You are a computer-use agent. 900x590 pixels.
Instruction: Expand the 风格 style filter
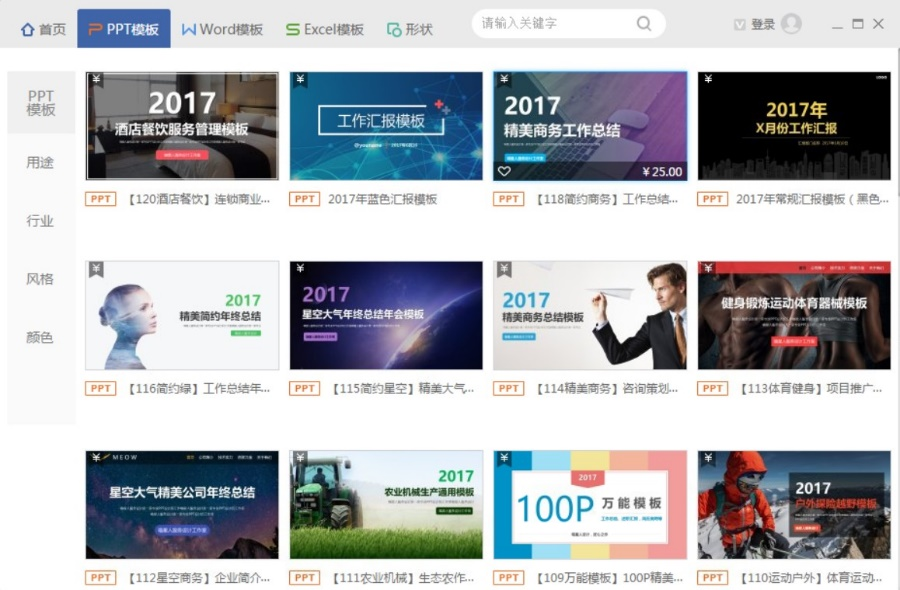click(40, 279)
